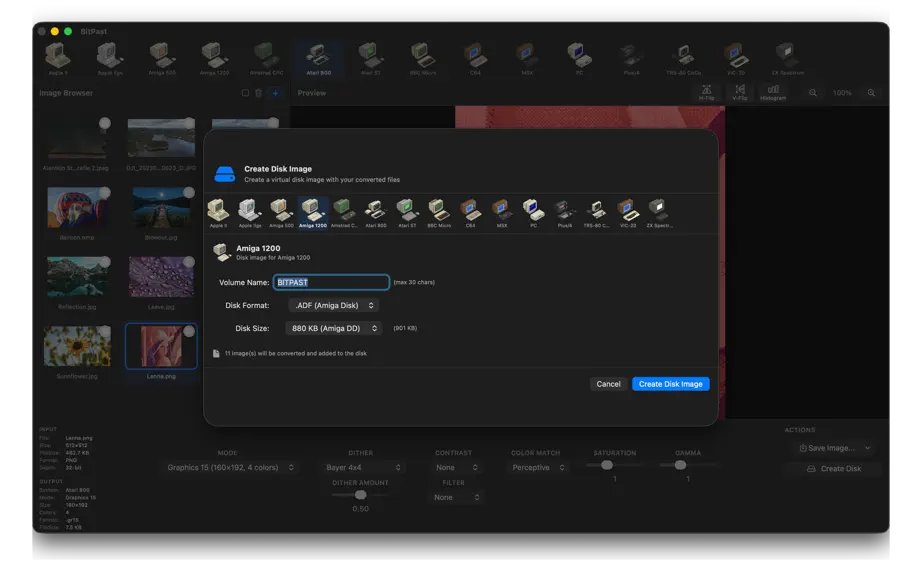922x576 pixels.
Task: Flip preview horizontally with H-Flip
Action: click(x=706, y=92)
